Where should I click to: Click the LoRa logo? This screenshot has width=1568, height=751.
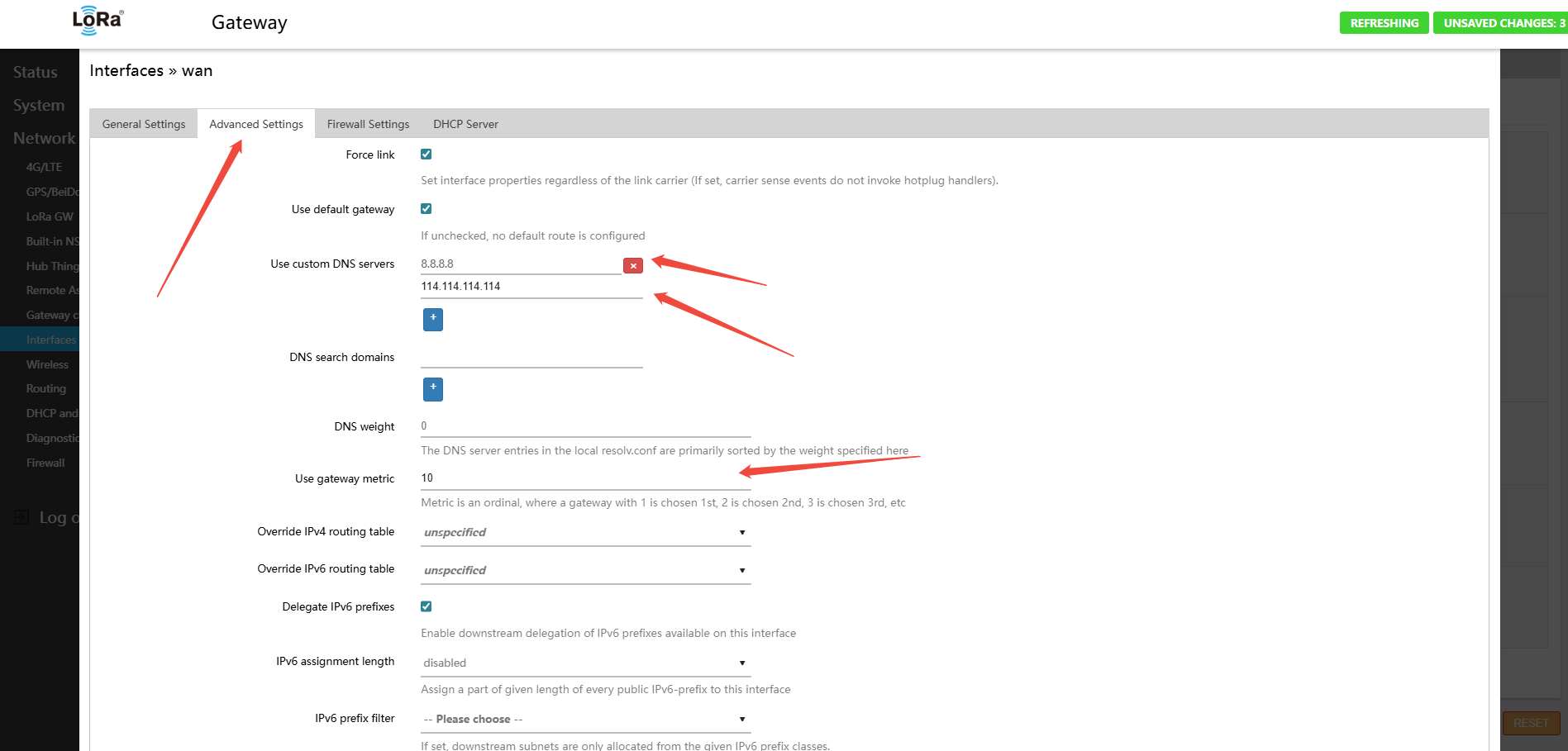click(98, 21)
